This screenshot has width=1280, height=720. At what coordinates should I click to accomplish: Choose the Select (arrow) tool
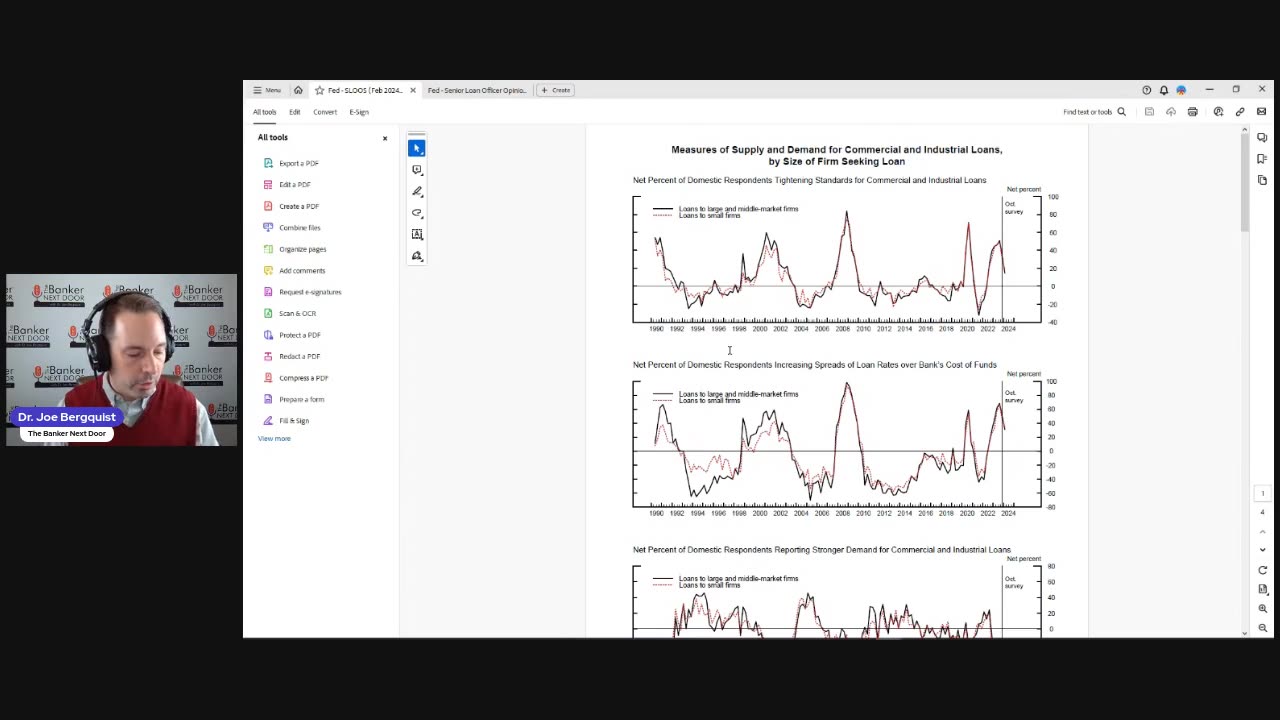click(417, 148)
